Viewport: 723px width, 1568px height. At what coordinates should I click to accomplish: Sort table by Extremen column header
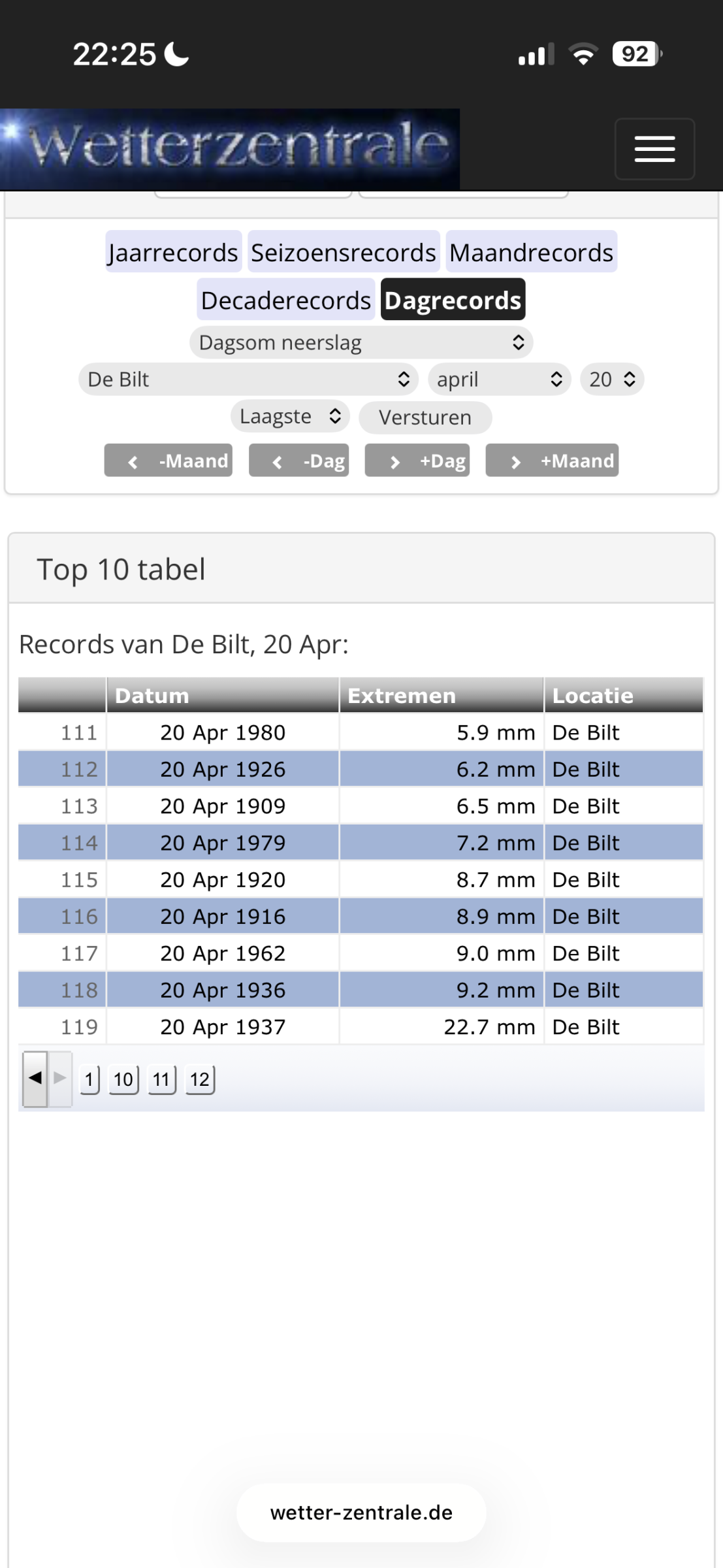click(x=441, y=695)
